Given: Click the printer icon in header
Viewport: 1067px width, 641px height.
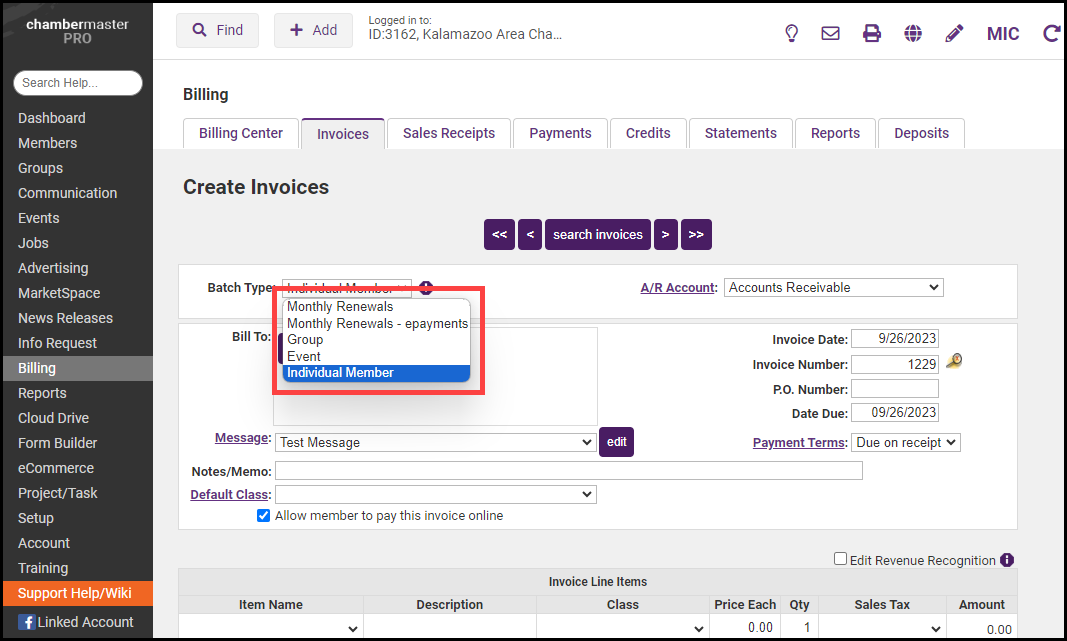Looking at the screenshot, I should click(x=872, y=33).
